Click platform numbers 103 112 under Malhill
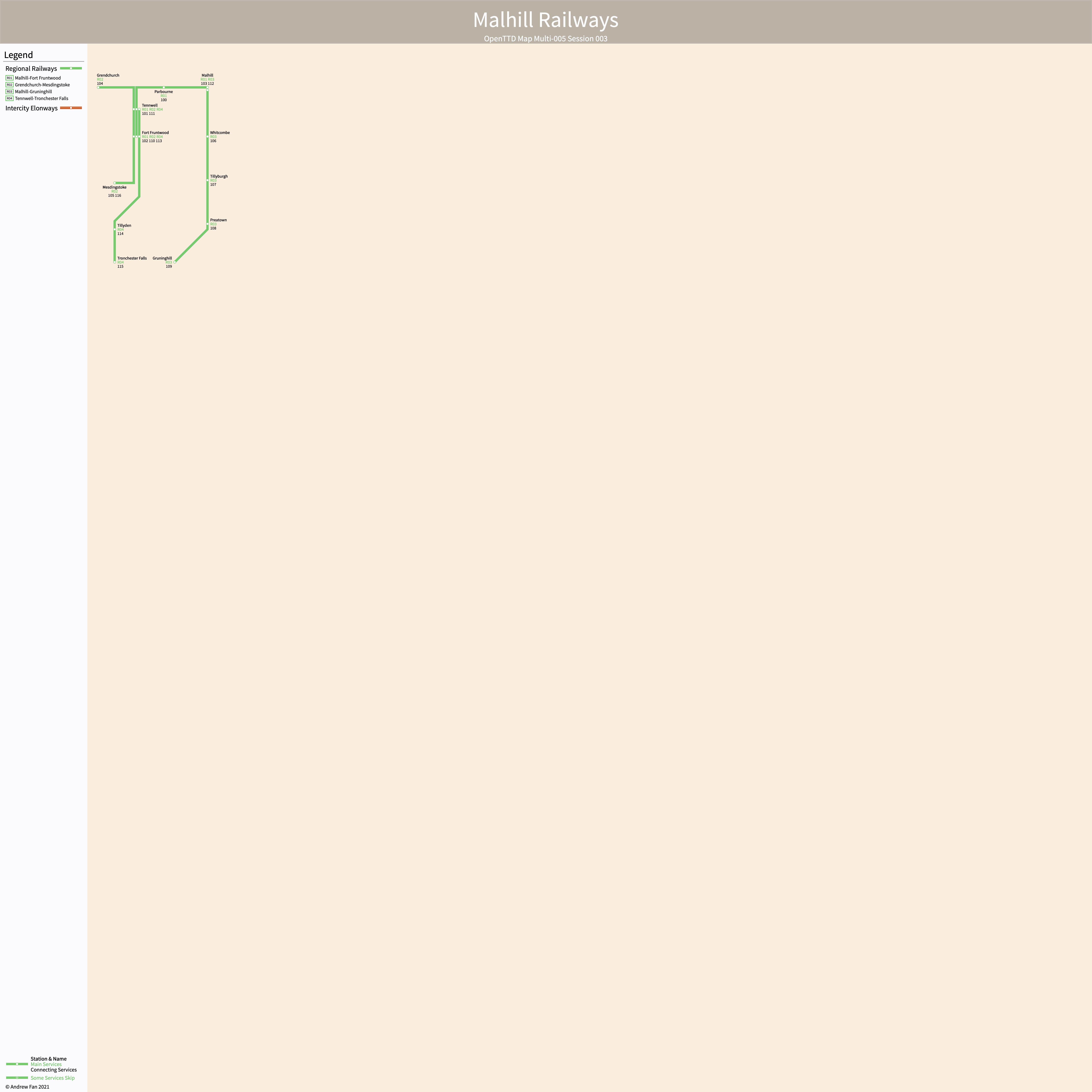 (x=207, y=84)
